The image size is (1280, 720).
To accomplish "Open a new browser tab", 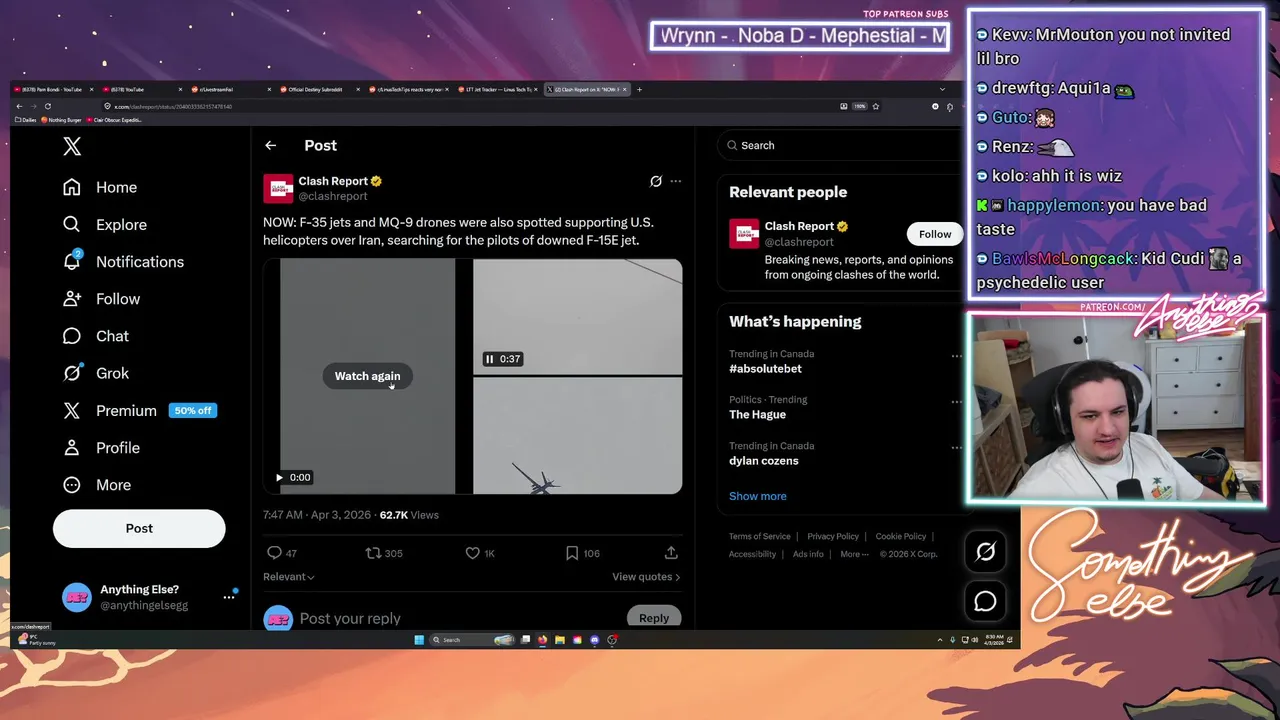I will coord(640,89).
